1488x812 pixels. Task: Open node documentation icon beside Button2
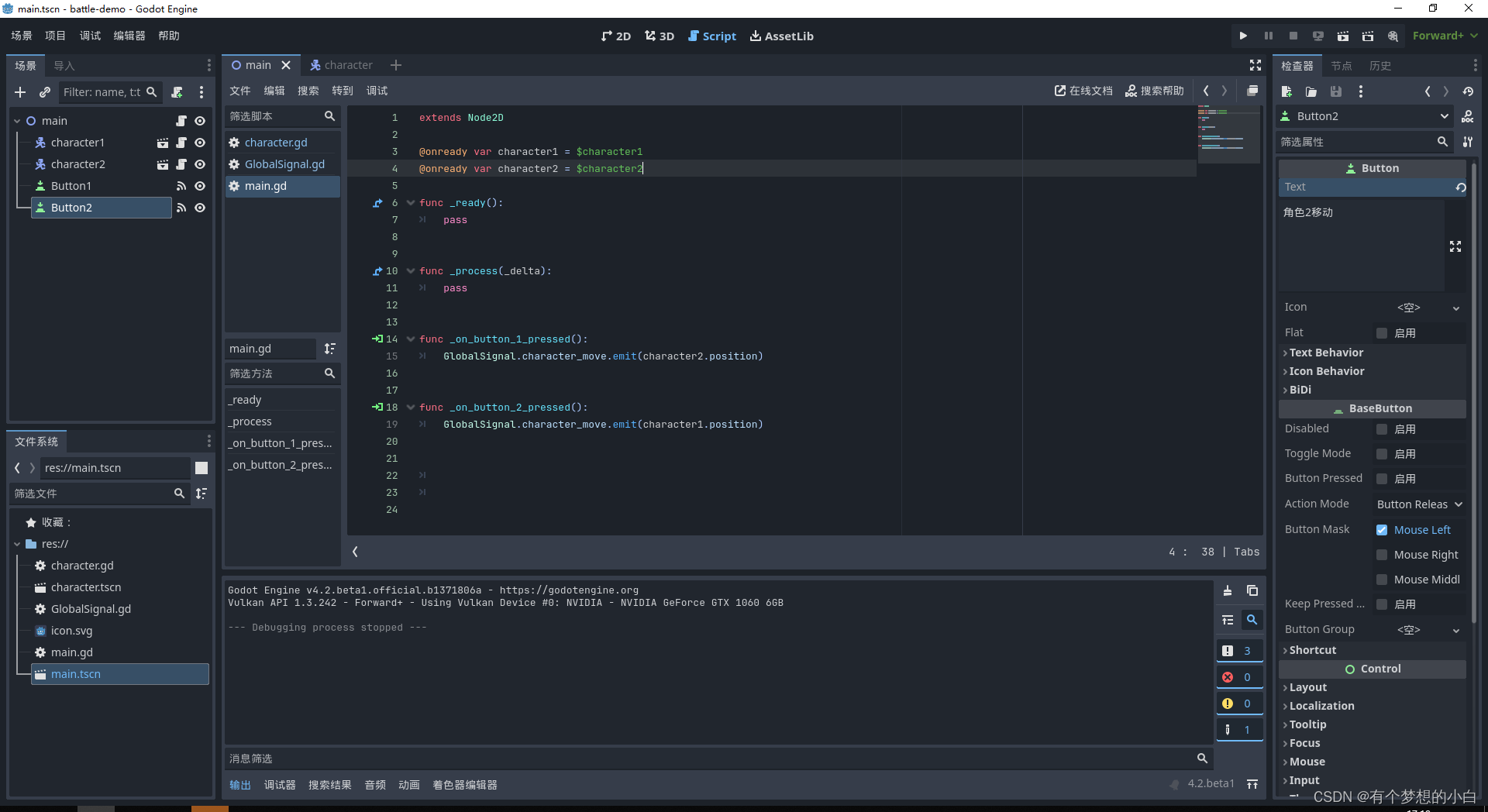[1467, 116]
